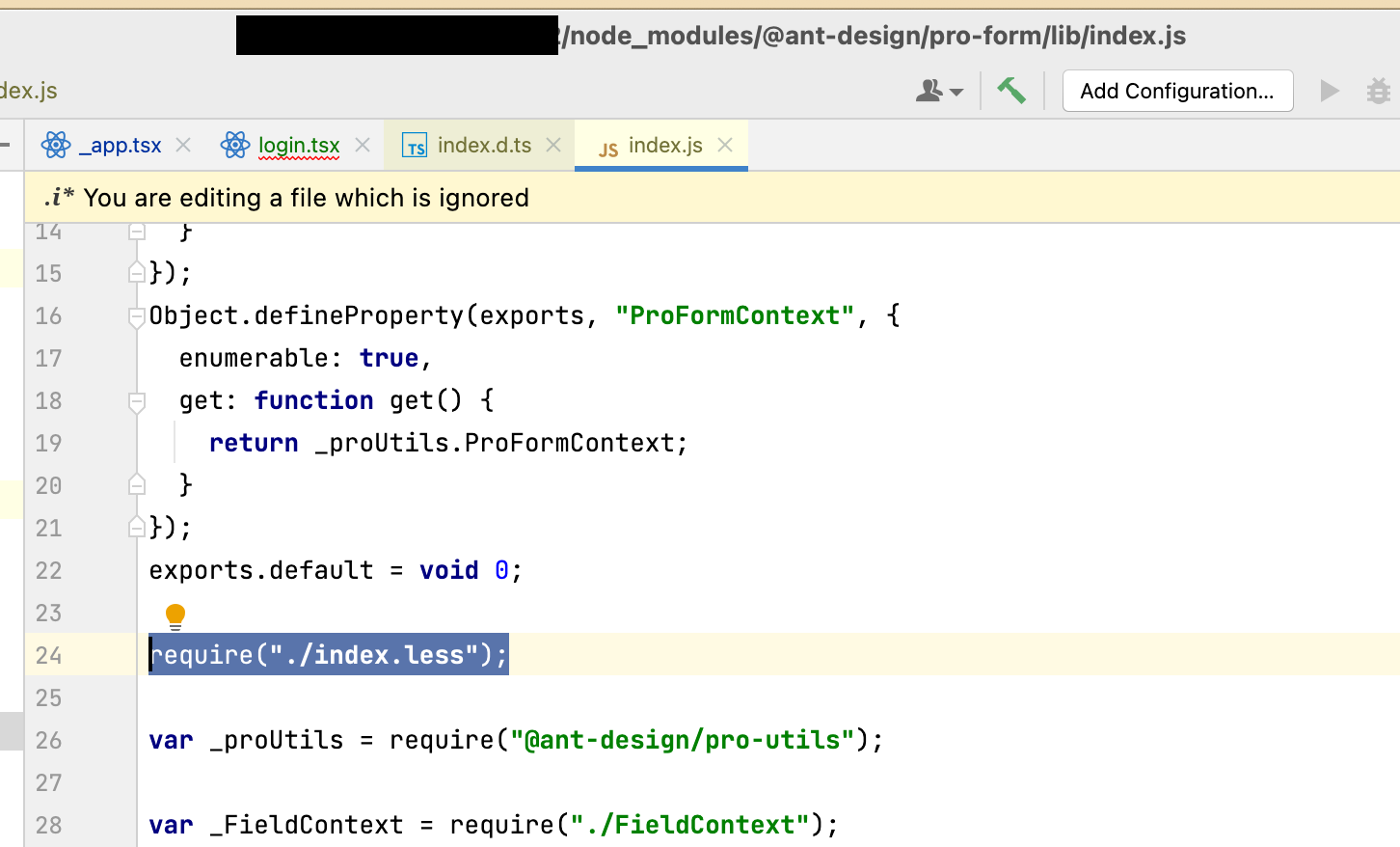Click the React icon on login.tsx tab
Viewport: 1400px width, 847px height.
point(235,146)
